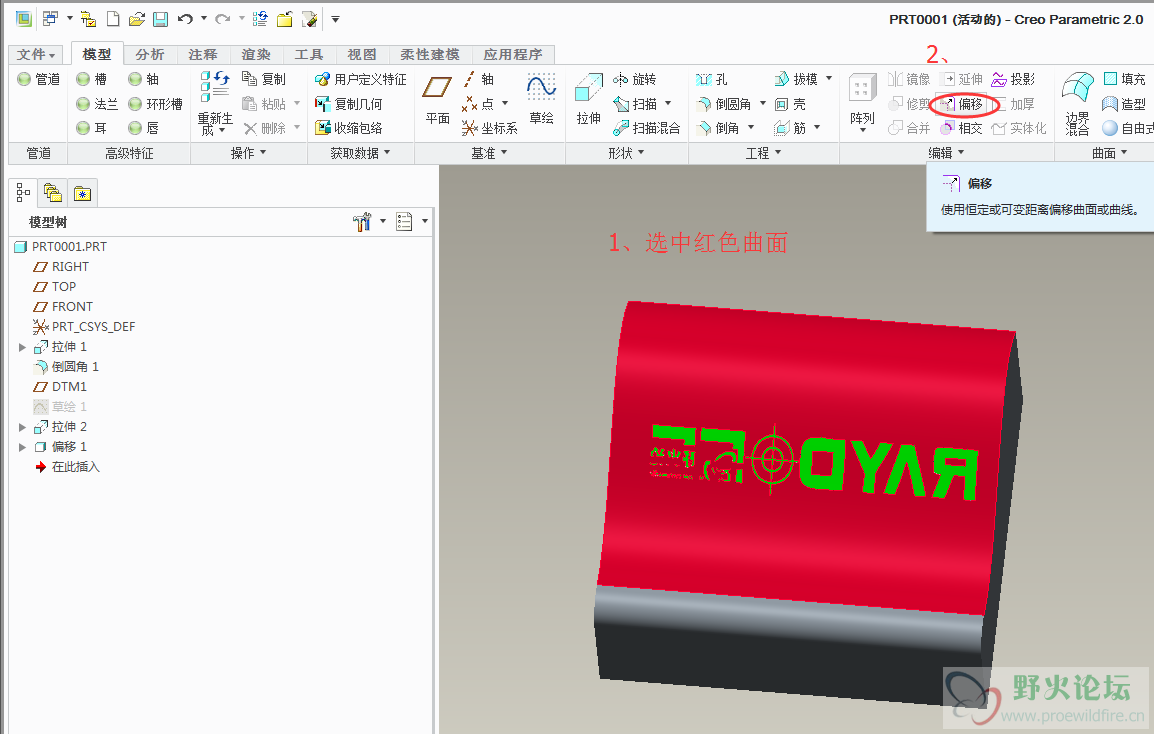Expand the 工程 group dropdown

click(x=764, y=153)
